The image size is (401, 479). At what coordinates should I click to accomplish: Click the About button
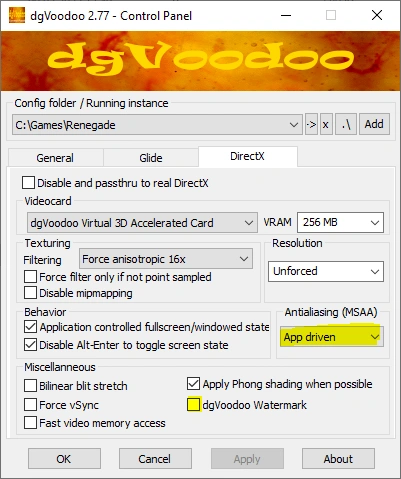338,459
